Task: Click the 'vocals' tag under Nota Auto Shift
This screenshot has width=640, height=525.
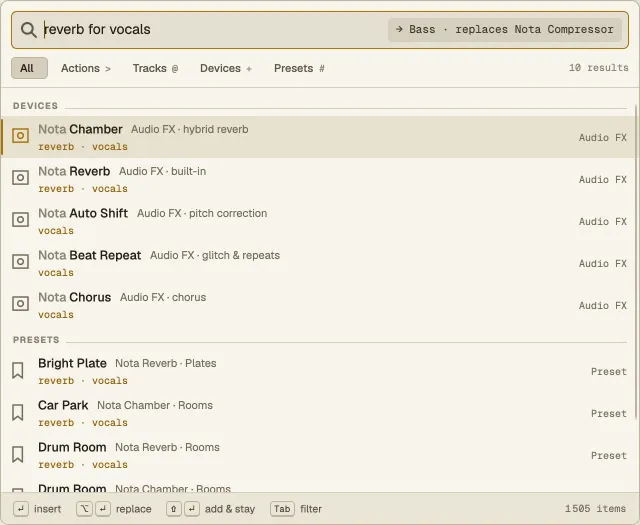Action: 56,231
